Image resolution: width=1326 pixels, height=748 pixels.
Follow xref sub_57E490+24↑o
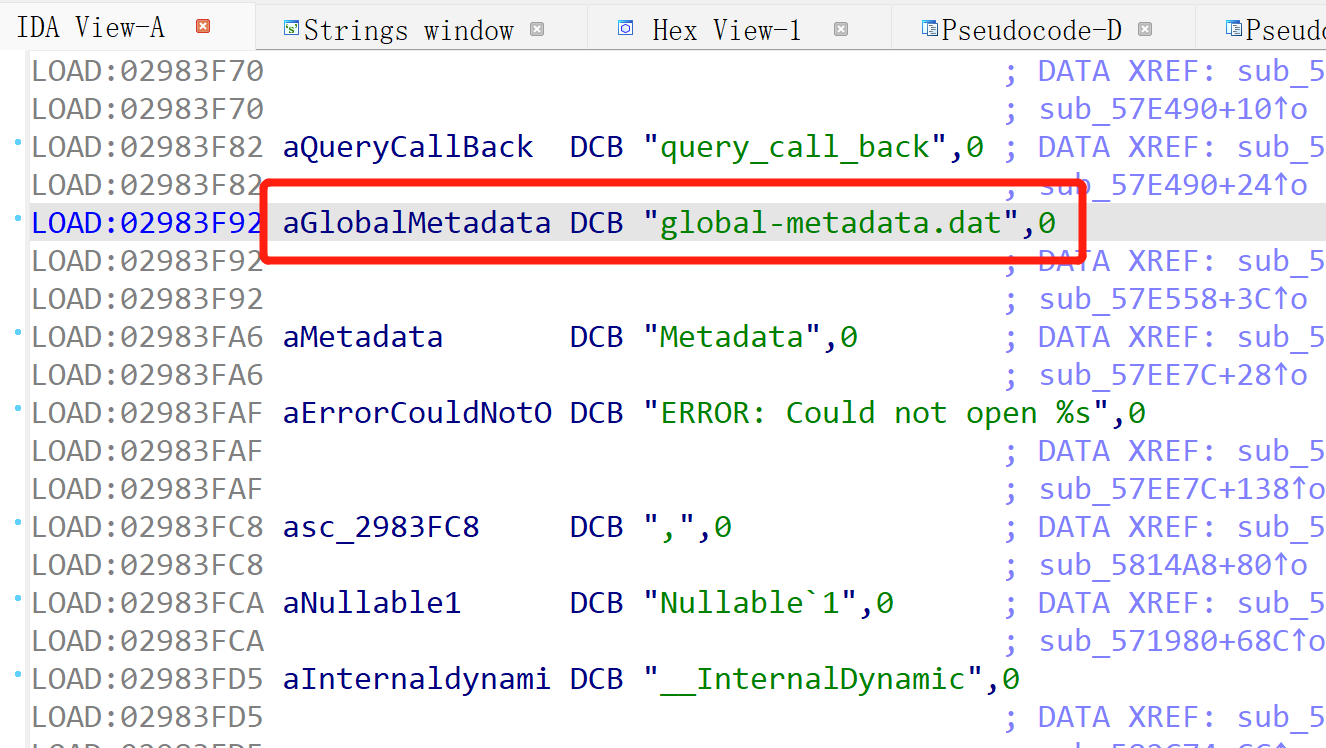click(x=1174, y=185)
